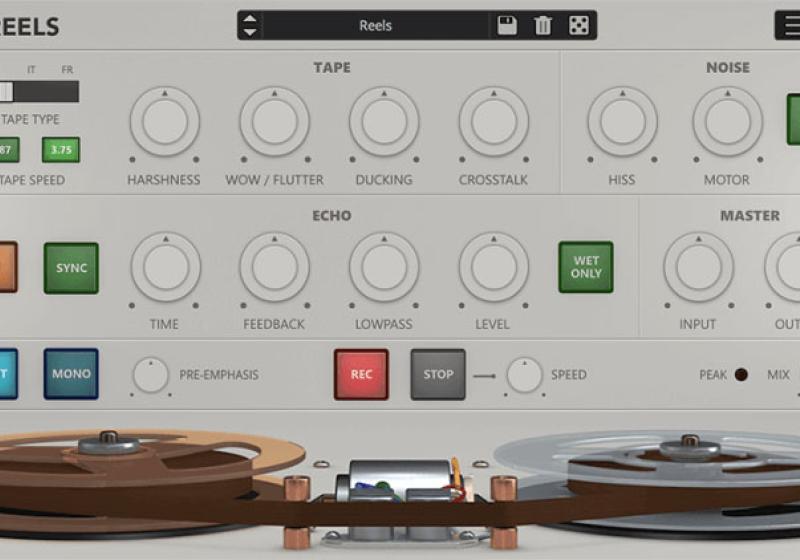This screenshot has width=800, height=560.
Task: Click the master Input knob
Action: coord(698,267)
